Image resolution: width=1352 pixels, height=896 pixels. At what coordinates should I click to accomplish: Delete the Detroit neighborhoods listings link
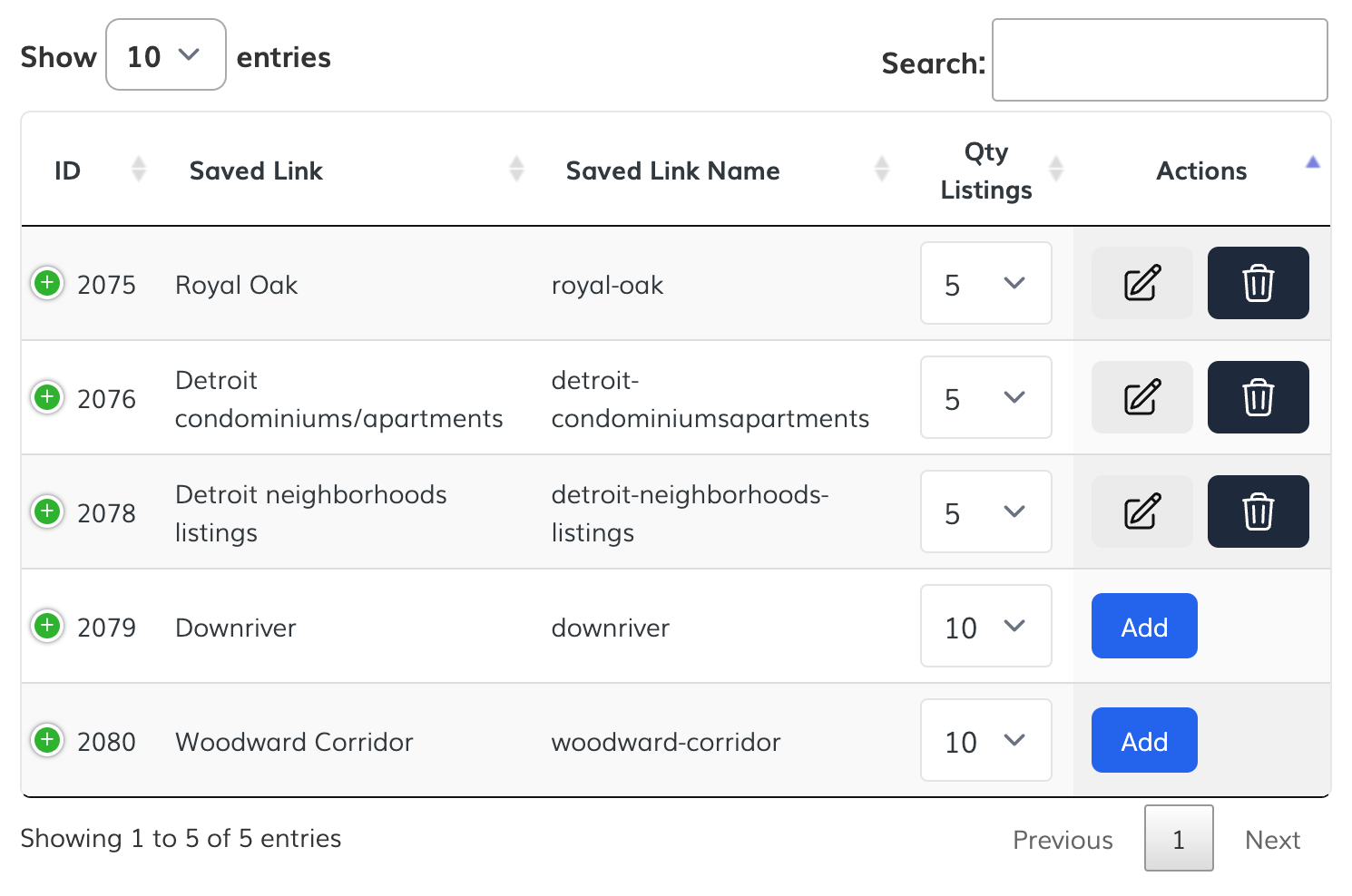(1258, 511)
